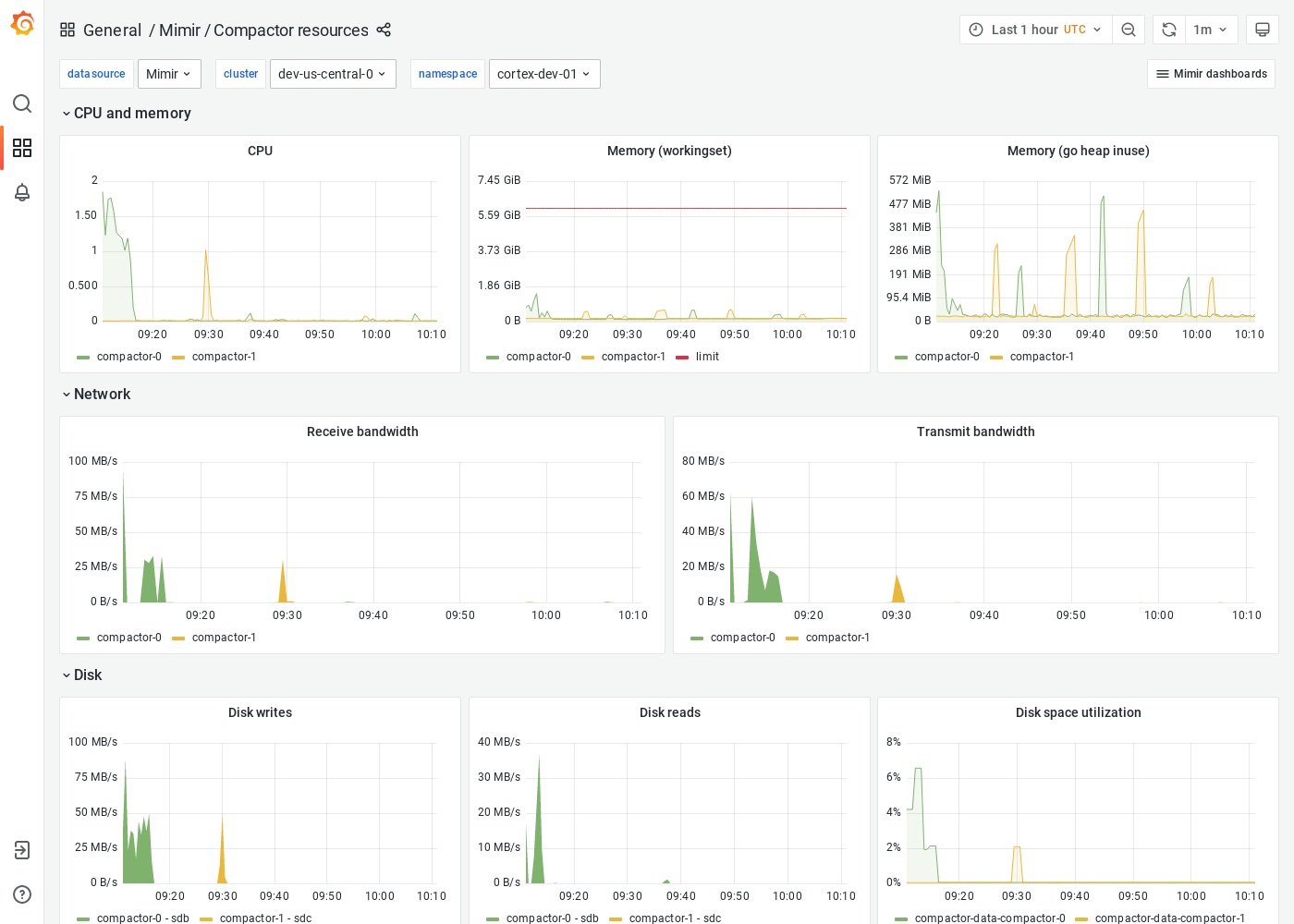The image size is (1294, 924).
Task: Click the Receive bandwidth panel title
Action: [362, 431]
